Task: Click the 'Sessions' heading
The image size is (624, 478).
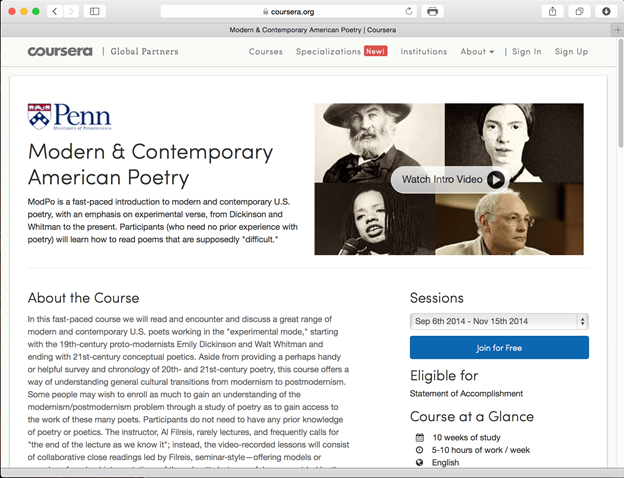Action: tap(437, 298)
